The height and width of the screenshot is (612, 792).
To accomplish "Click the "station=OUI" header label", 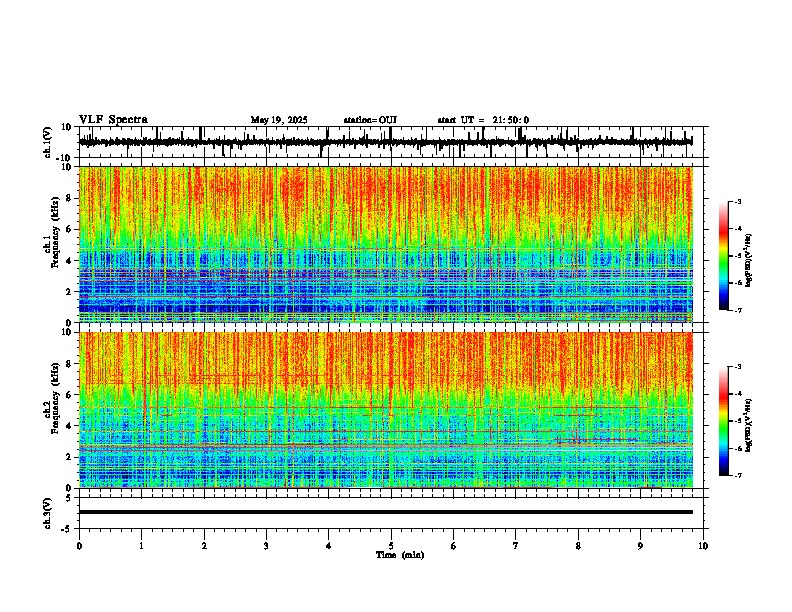I will click(370, 120).
